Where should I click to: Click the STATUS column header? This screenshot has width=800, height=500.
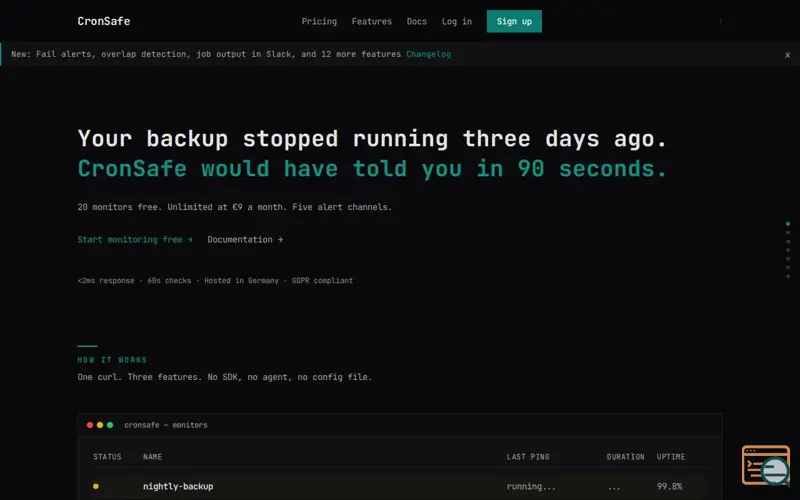(107, 457)
